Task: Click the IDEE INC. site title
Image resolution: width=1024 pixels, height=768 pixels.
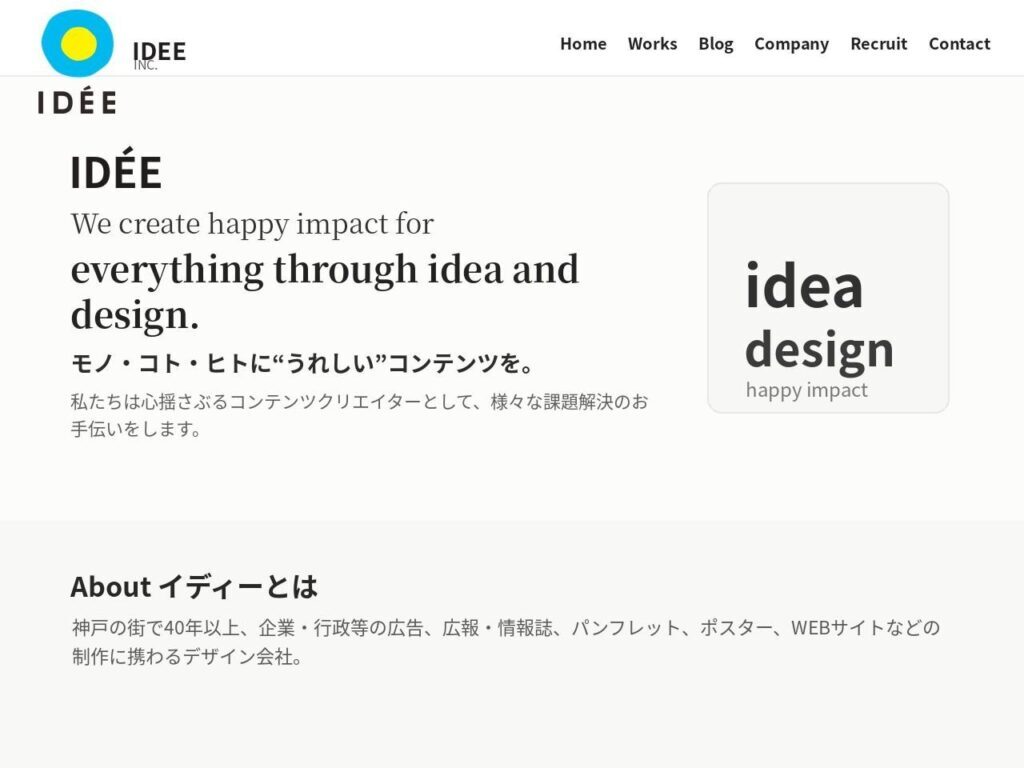Action: [158, 52]
